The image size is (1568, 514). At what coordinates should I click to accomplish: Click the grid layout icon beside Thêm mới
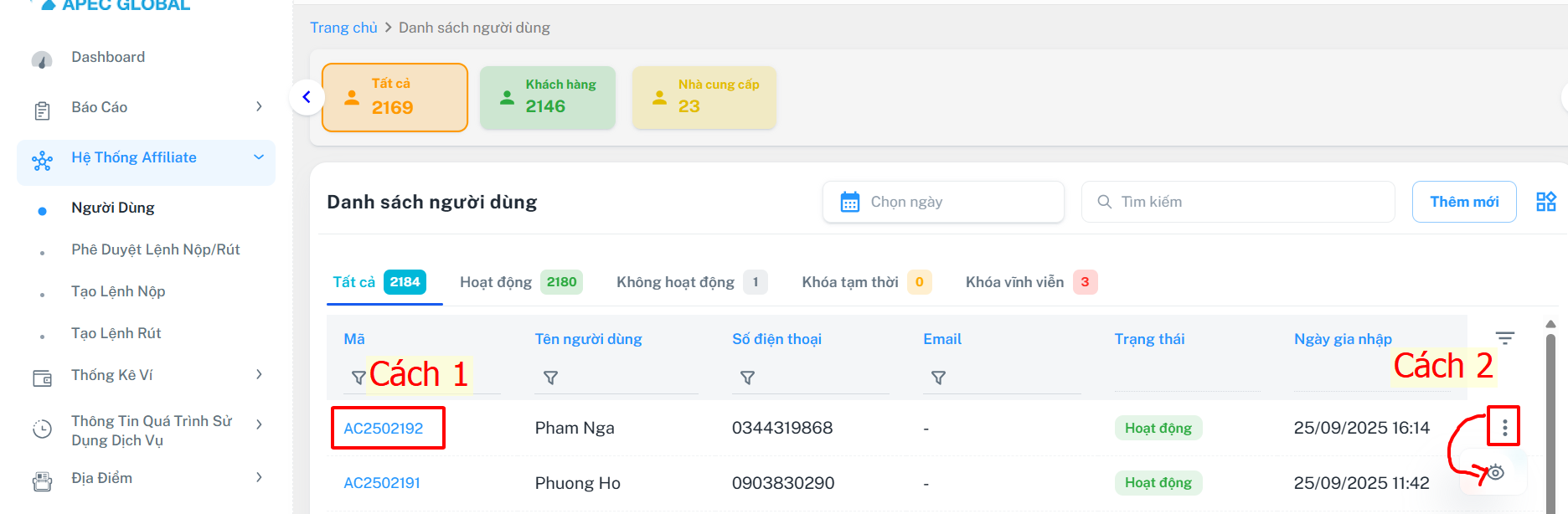point(1545,202)
